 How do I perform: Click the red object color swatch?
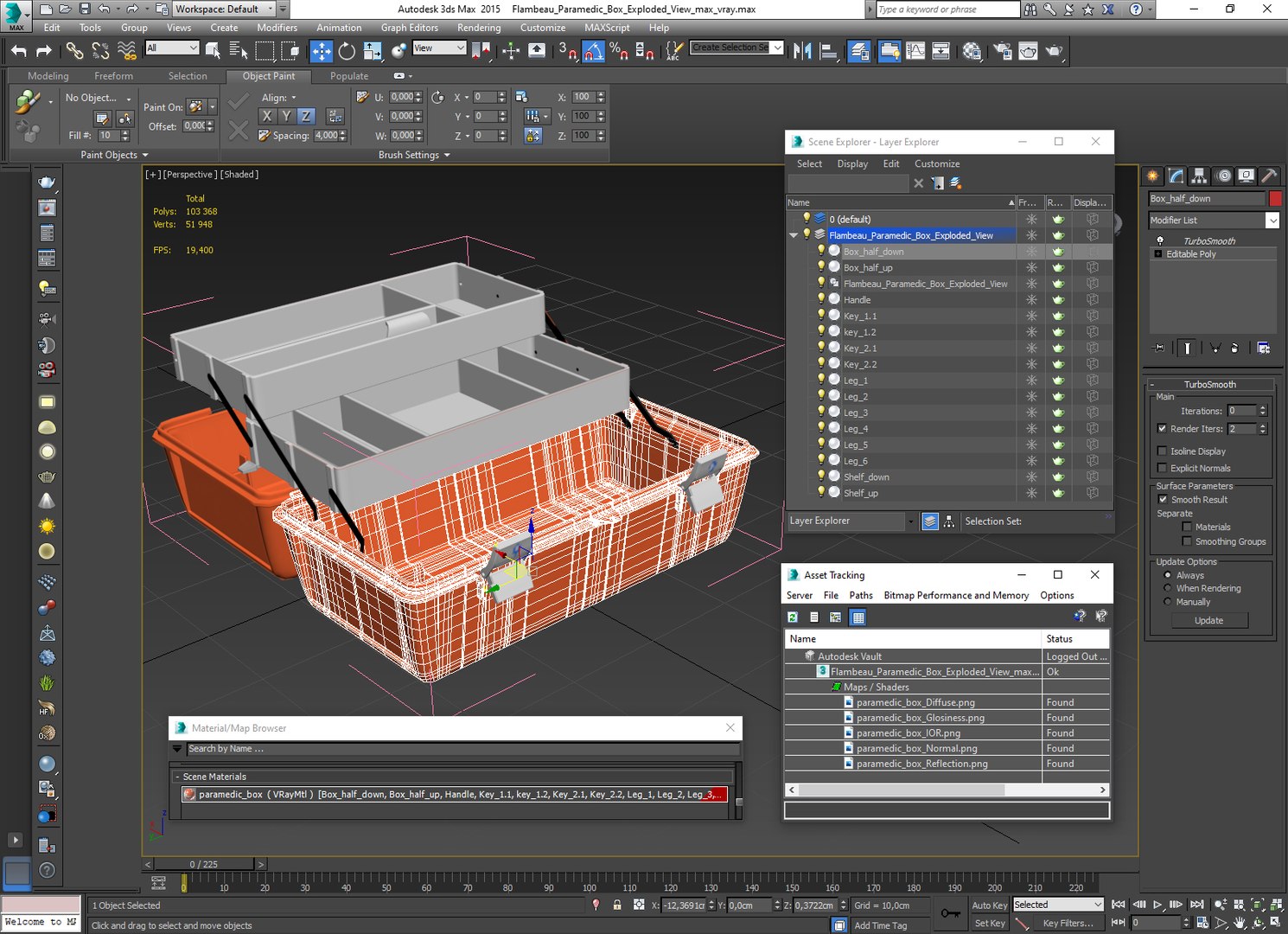point(1274,199)
